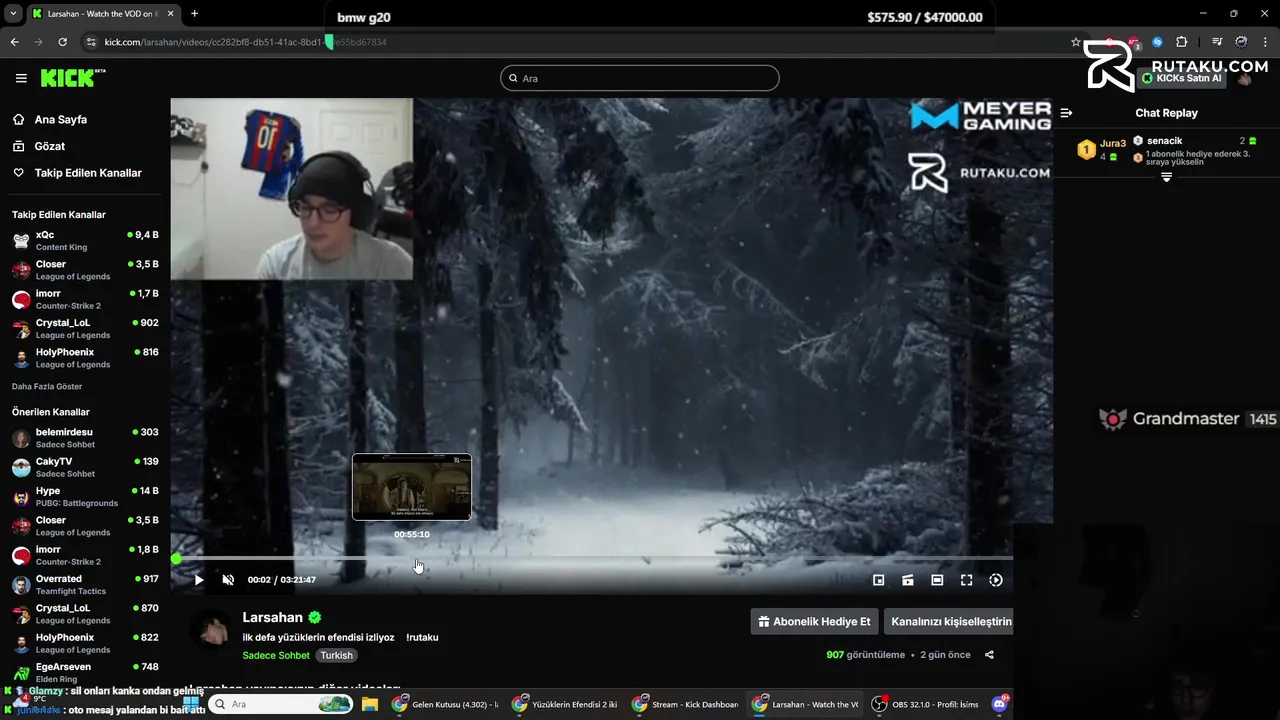Screen dimensions: 1280x720
Task: Go back in browser history
Action: 14,42
